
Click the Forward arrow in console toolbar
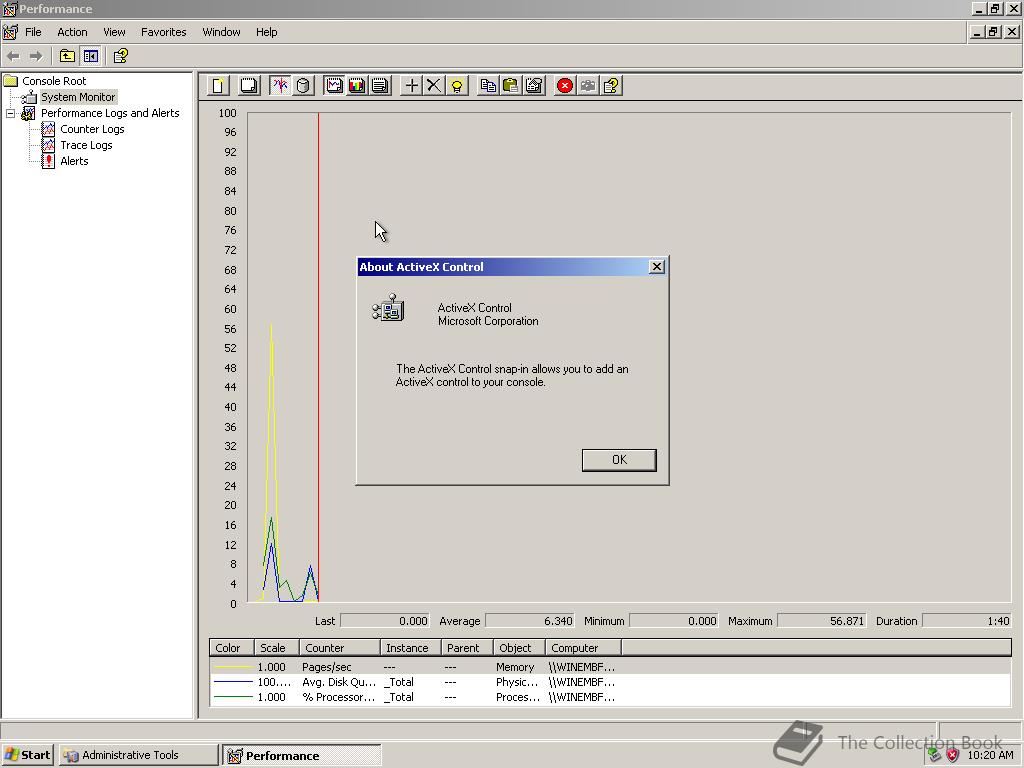pyautogui.click(x=36, y=56)
